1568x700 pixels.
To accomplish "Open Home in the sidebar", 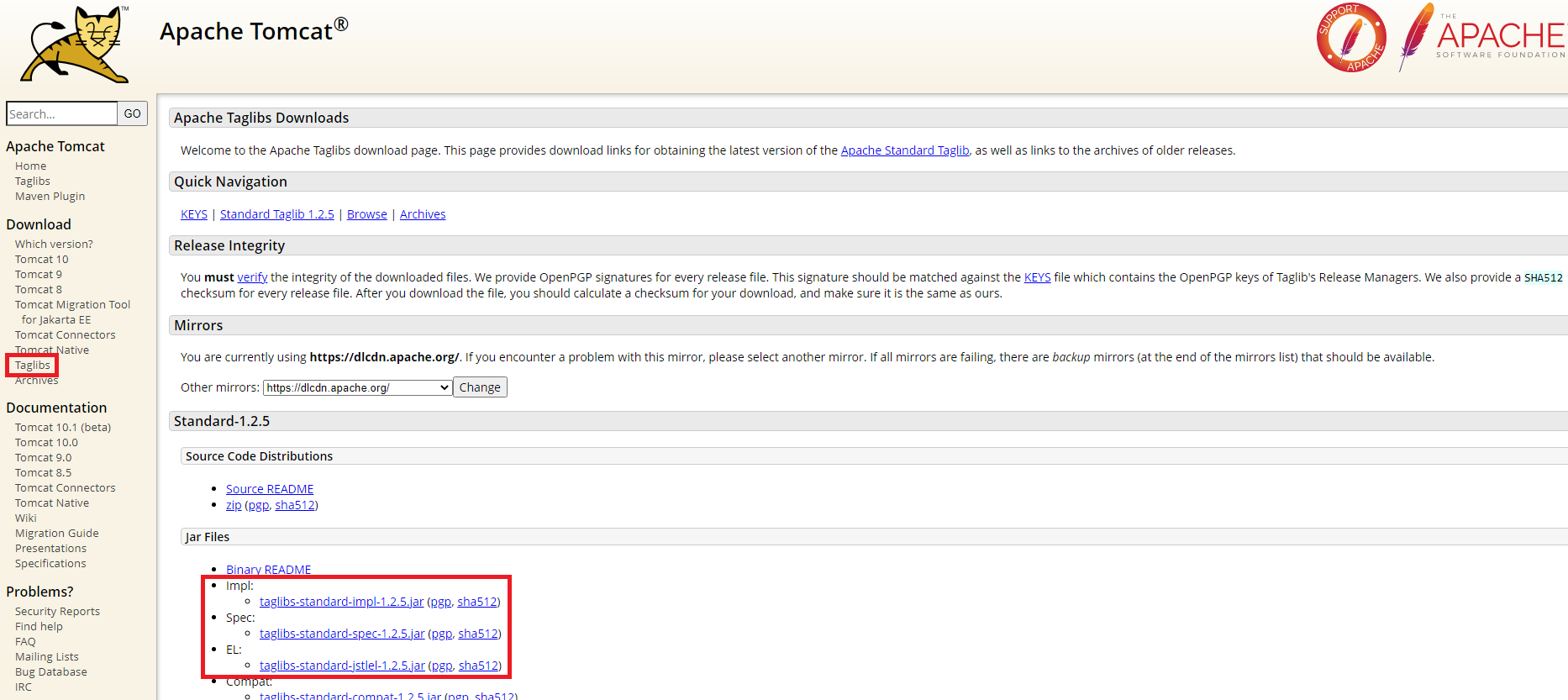I will coord(30,166).
